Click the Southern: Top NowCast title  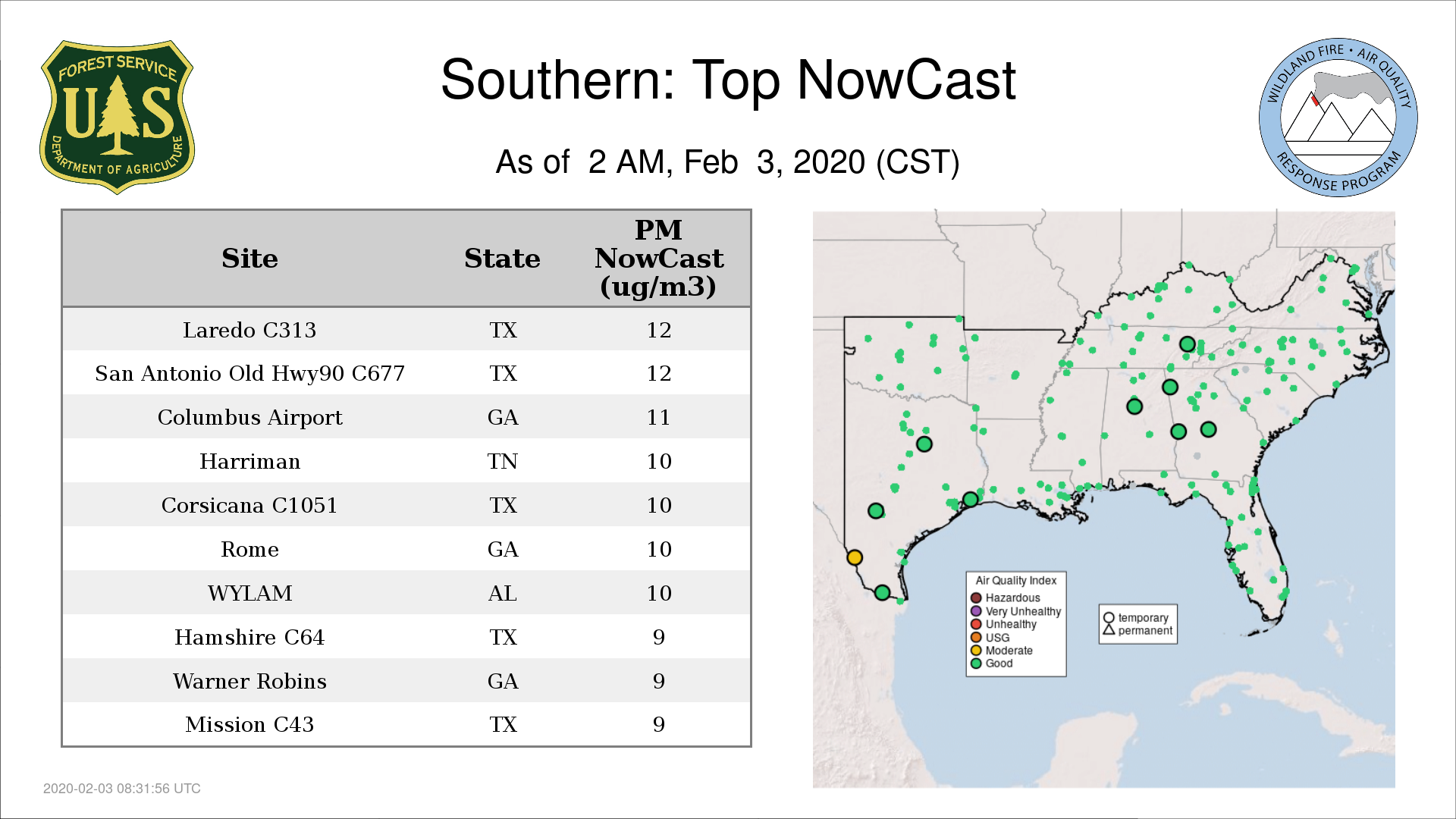(x=727, y=80)
